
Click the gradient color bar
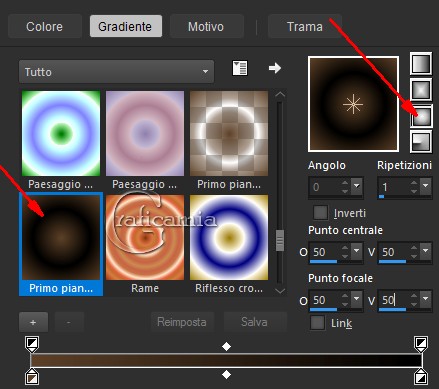(x=226, y=360)
